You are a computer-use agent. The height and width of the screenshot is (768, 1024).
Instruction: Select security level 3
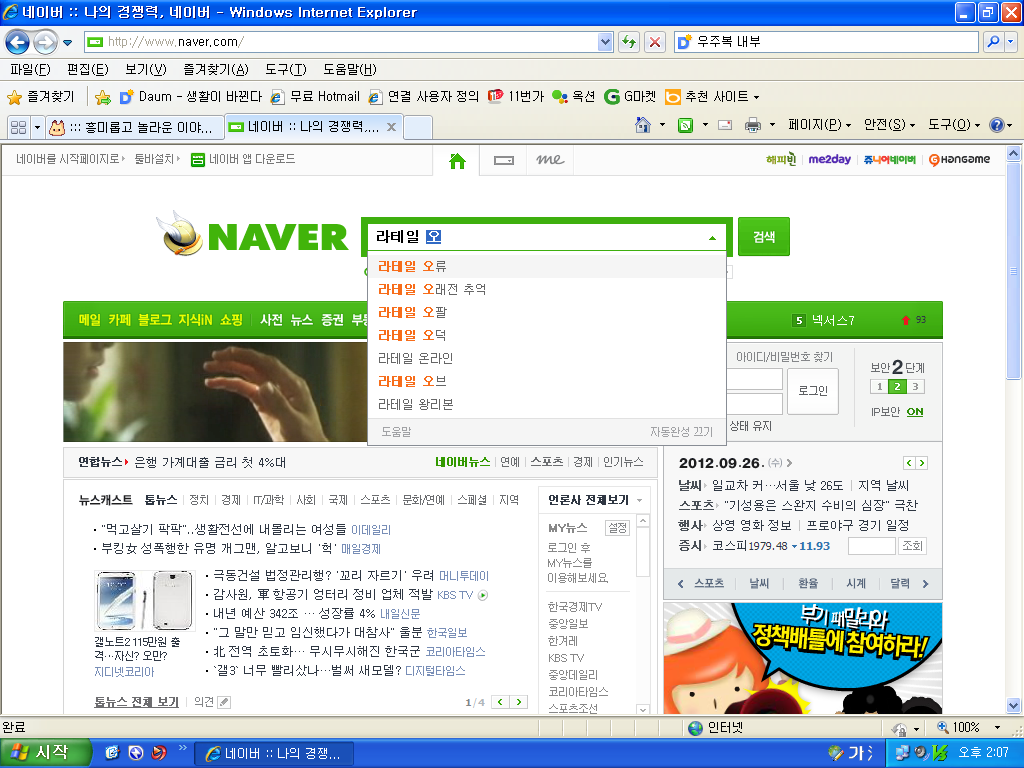(916, 387)
